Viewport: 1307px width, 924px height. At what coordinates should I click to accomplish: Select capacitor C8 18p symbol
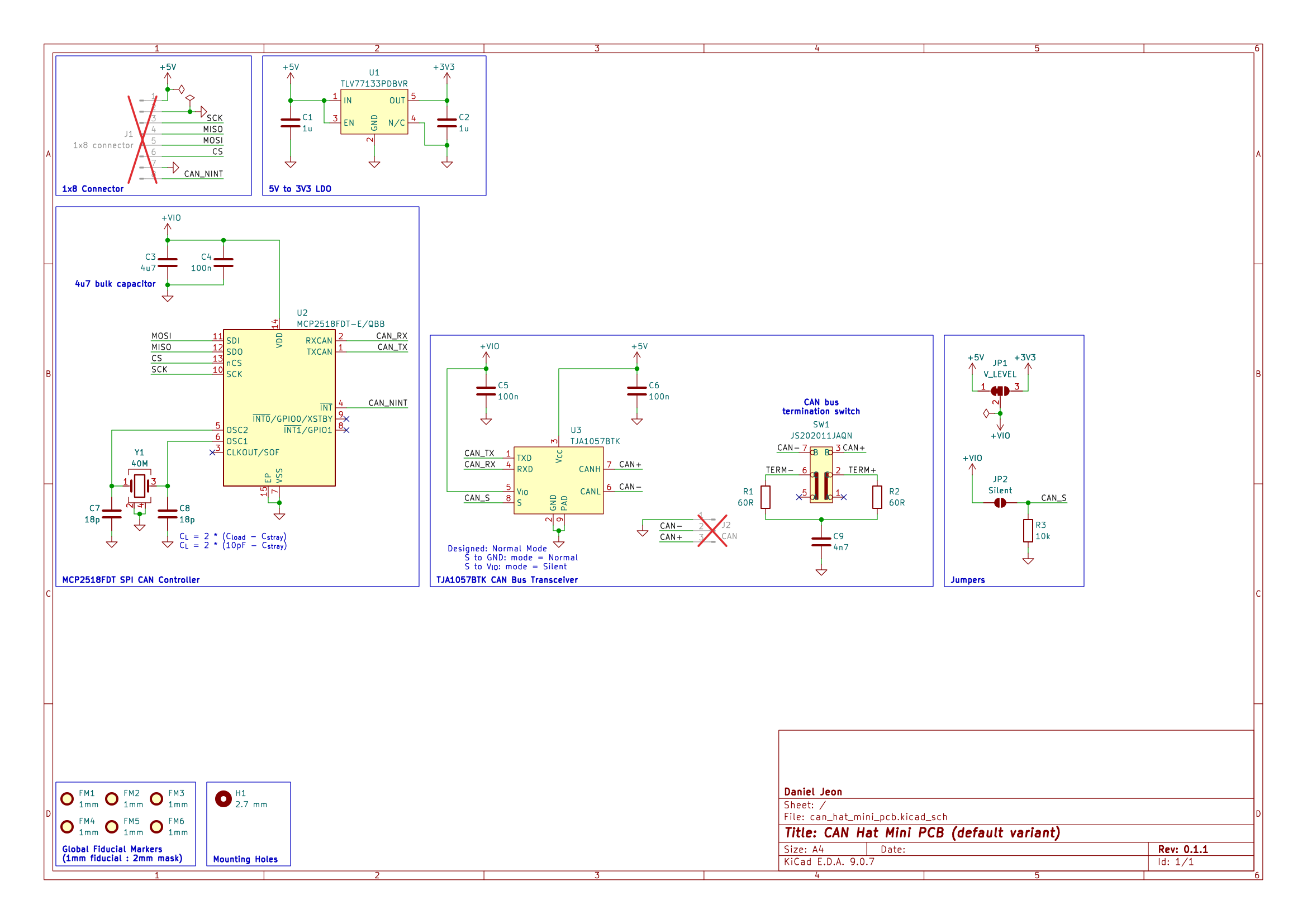(168, 514)
